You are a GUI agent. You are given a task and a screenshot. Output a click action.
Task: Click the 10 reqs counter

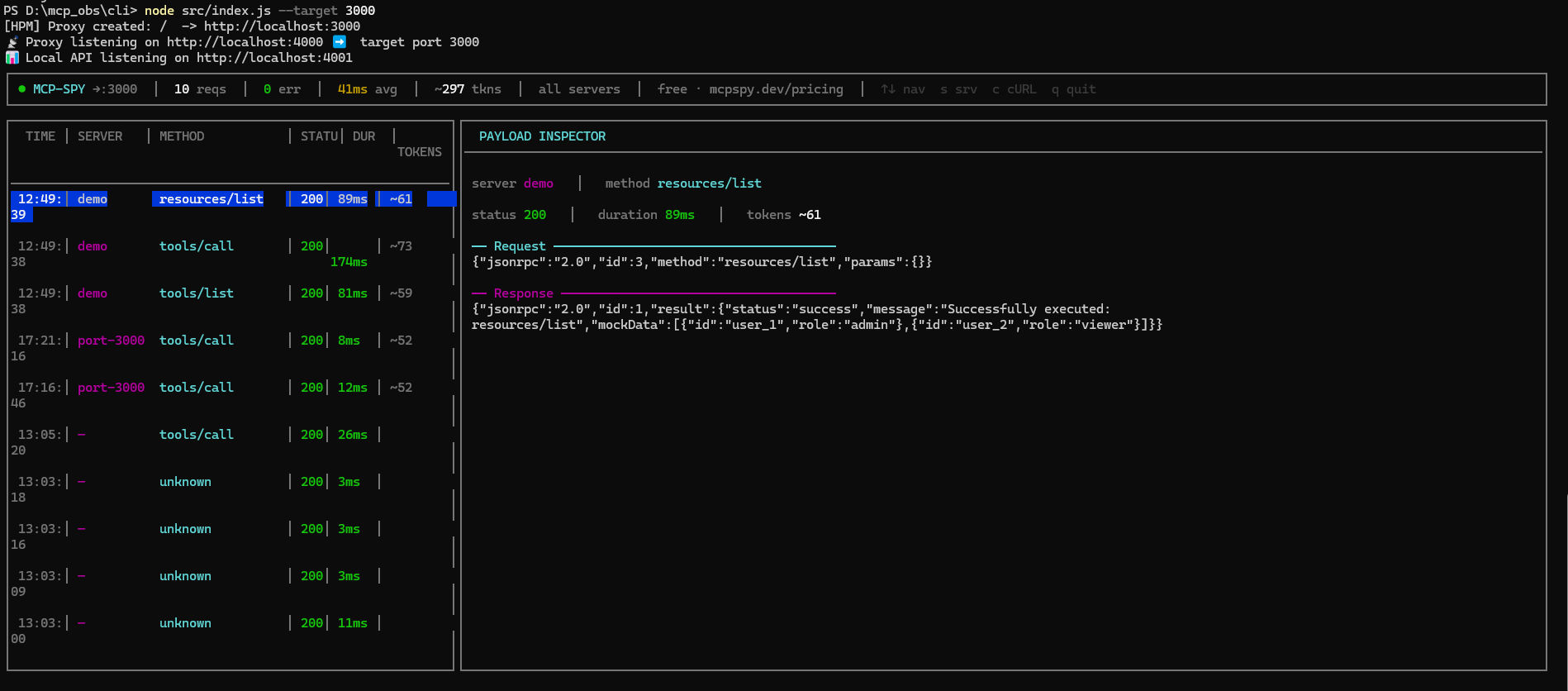(x=200, y=89)
